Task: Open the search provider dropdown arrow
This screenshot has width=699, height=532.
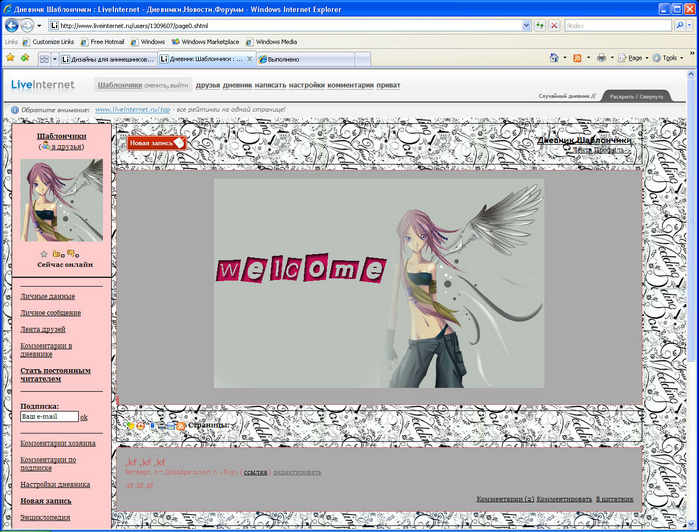Action: (689, 25)
